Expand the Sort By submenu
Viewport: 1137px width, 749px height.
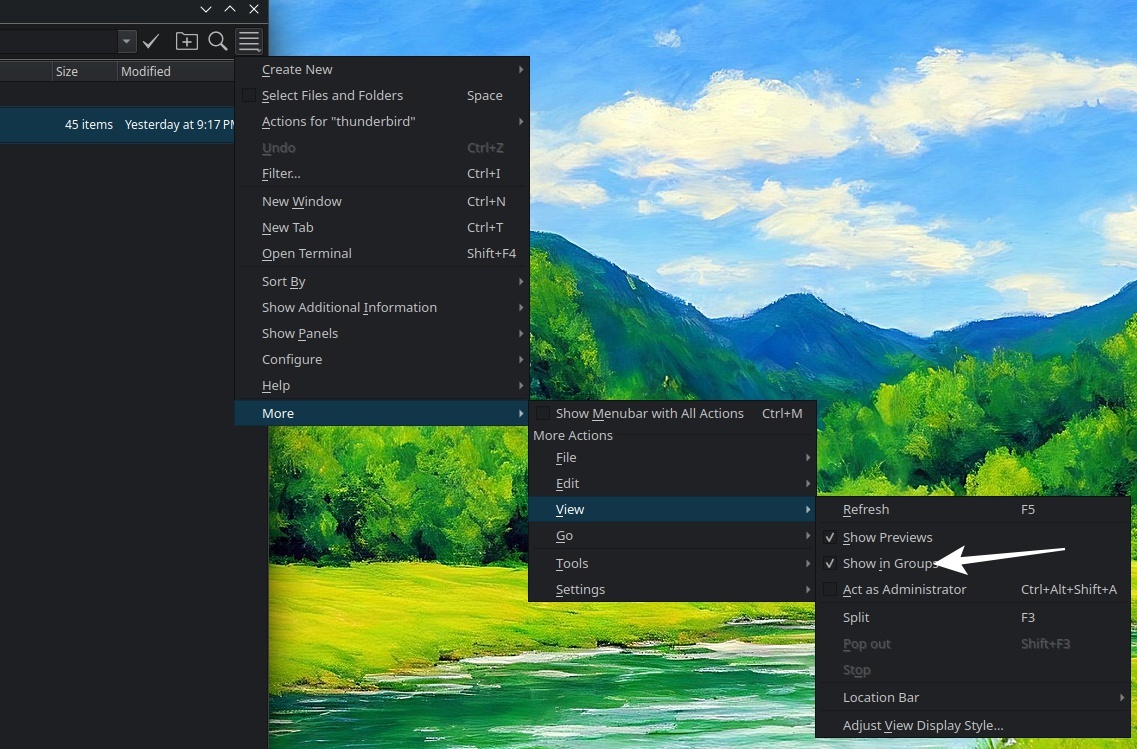382,281
